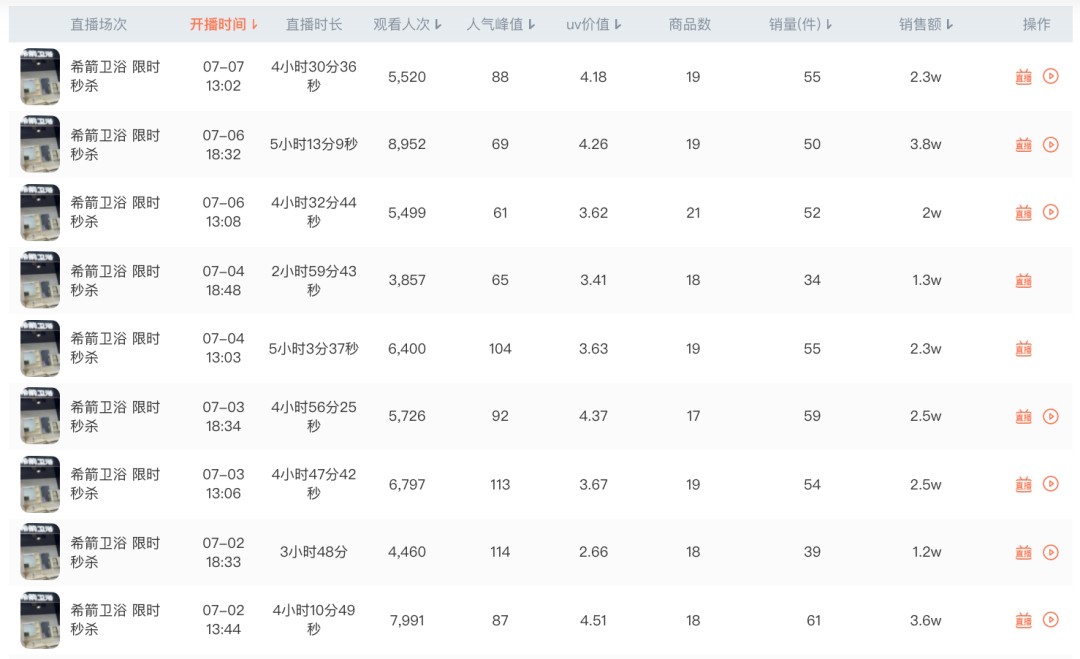Click the 直播时长 column header
Screen dimensions: 1080x659
click(x=313, y=24)
